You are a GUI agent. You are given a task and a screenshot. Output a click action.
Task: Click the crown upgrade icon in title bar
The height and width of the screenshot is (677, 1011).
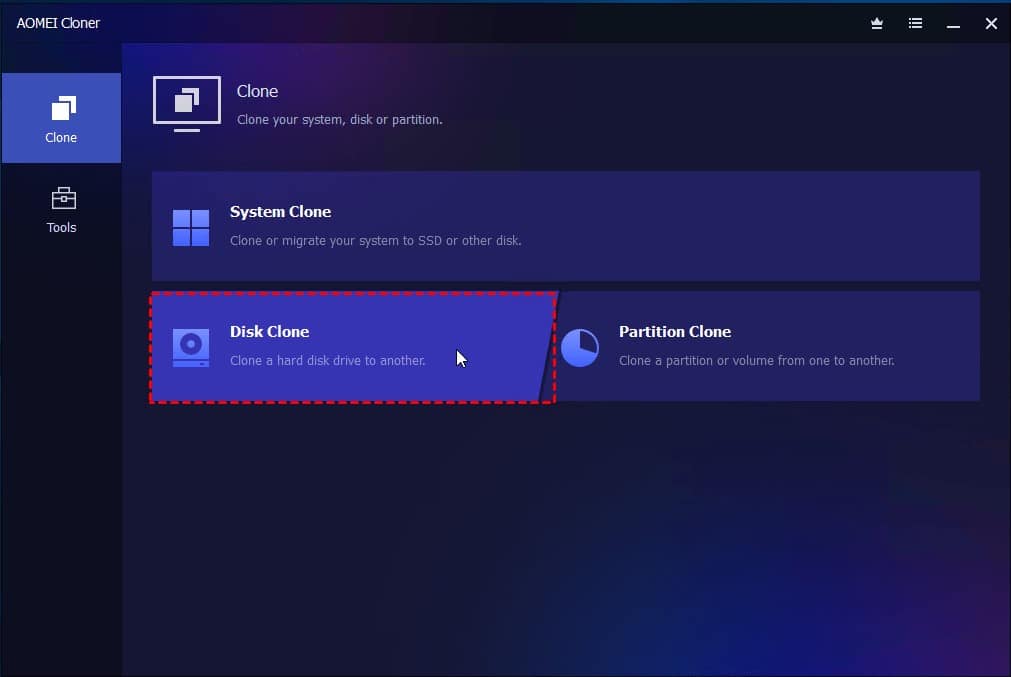[876, 23]
